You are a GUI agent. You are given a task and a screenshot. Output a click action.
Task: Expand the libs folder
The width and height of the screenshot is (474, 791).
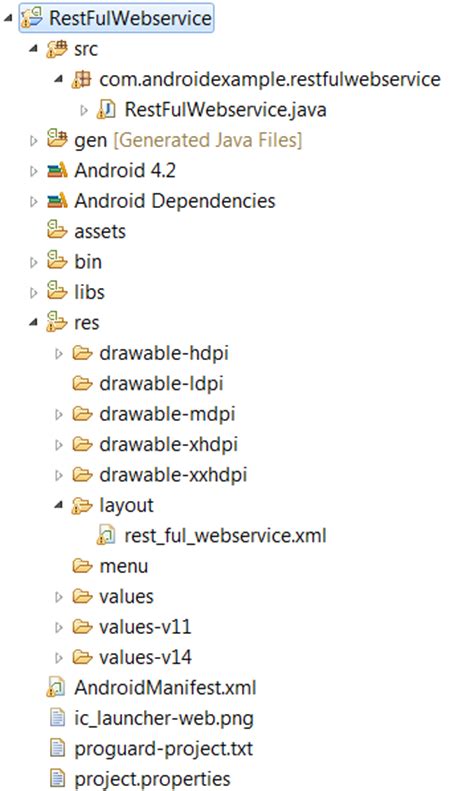point(33,292)
